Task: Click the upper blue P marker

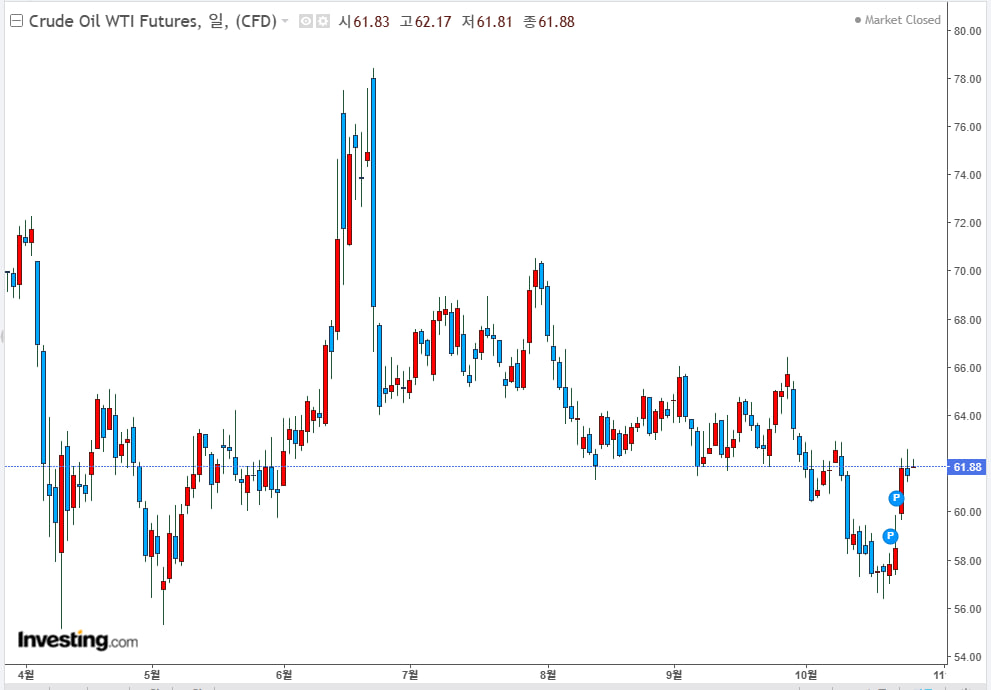Action: point(896,498)
